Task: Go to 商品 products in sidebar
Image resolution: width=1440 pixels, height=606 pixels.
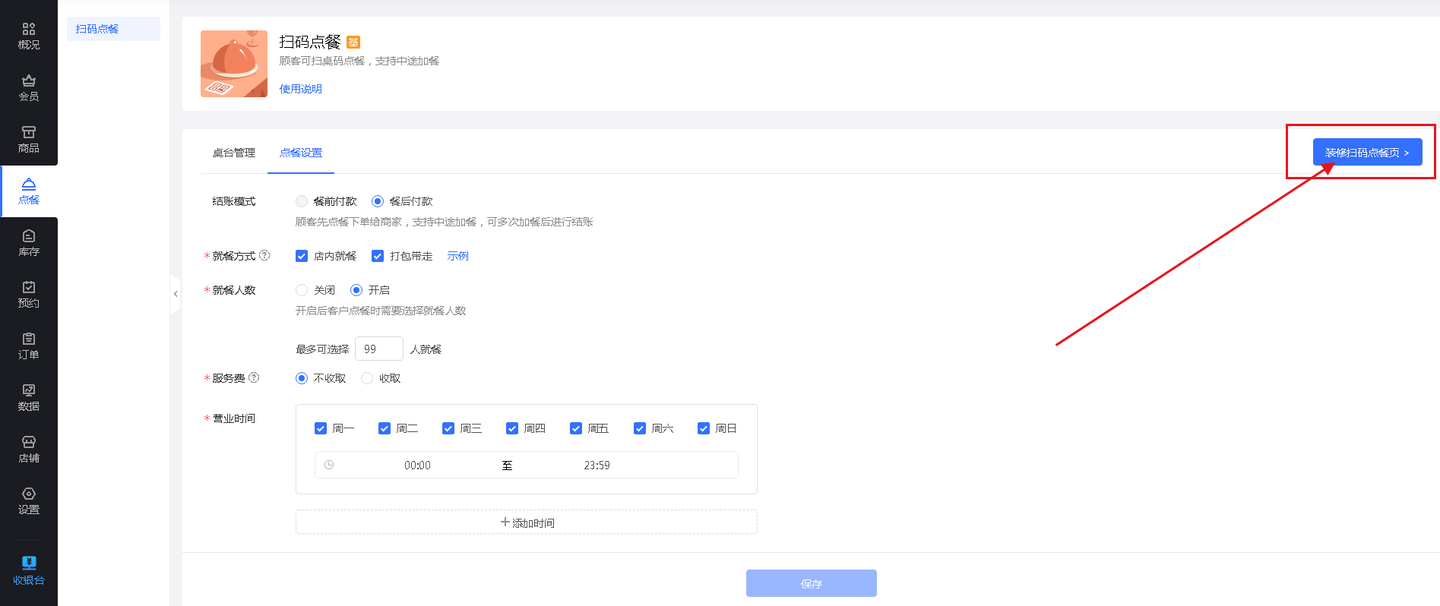Action: pyautogui.click(x=28, y=139)
